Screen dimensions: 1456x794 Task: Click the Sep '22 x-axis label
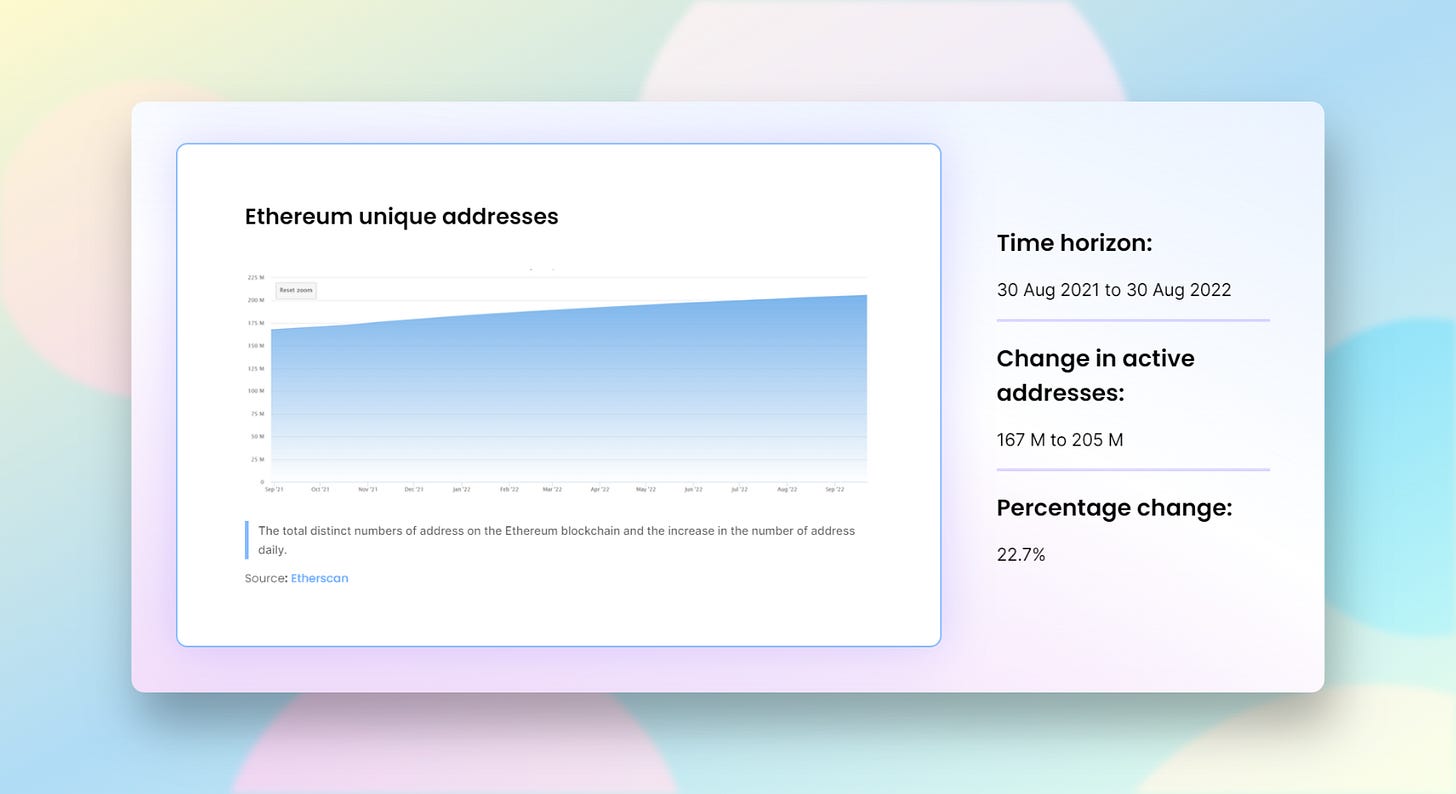(834, 490)
